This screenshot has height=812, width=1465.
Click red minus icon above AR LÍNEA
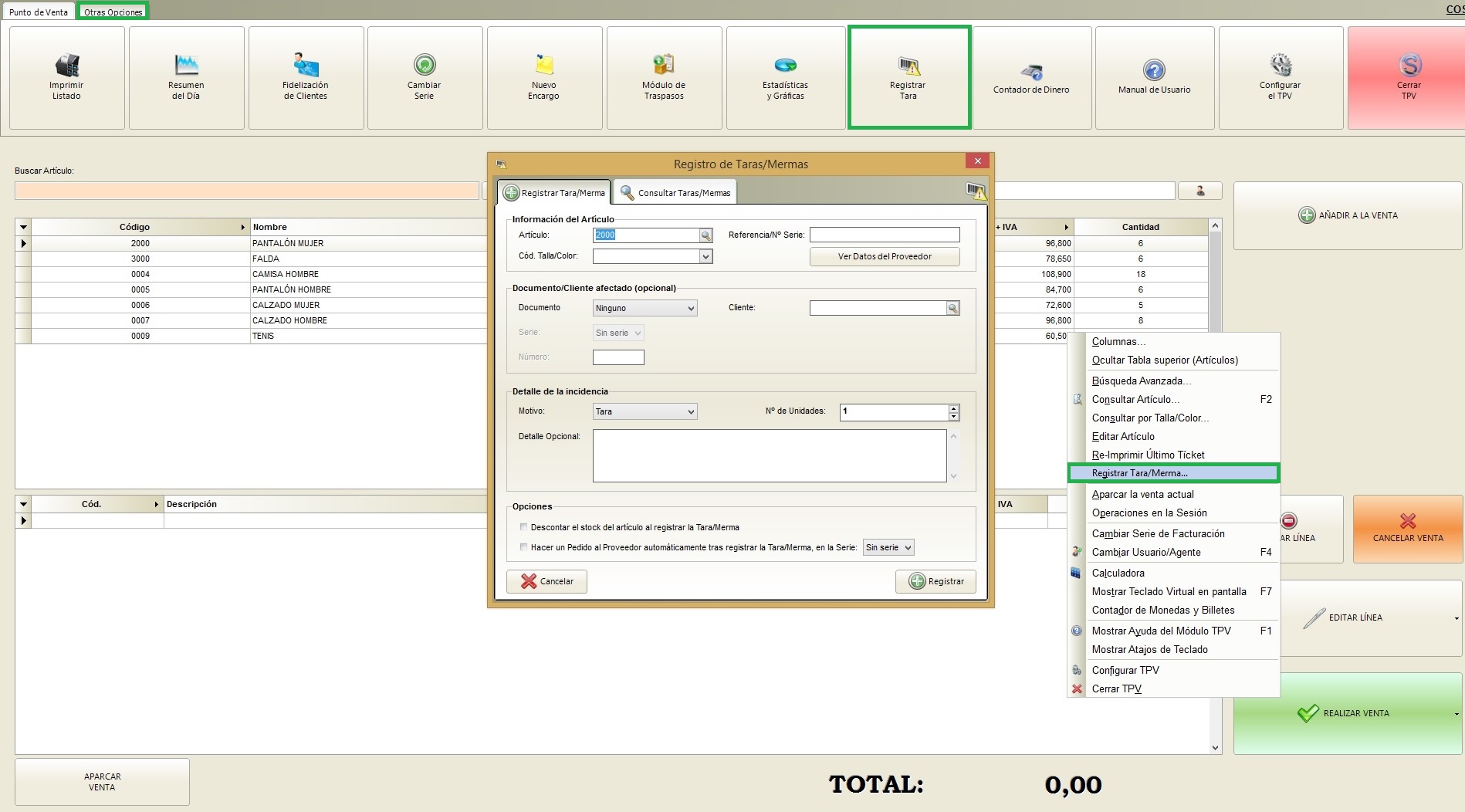coord(1288,521)
